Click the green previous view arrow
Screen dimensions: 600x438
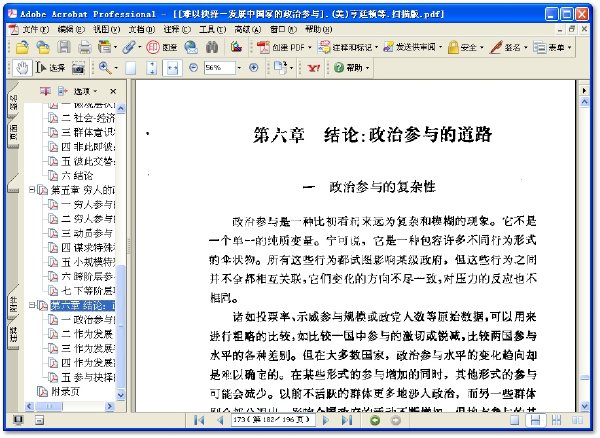point(375,420)
